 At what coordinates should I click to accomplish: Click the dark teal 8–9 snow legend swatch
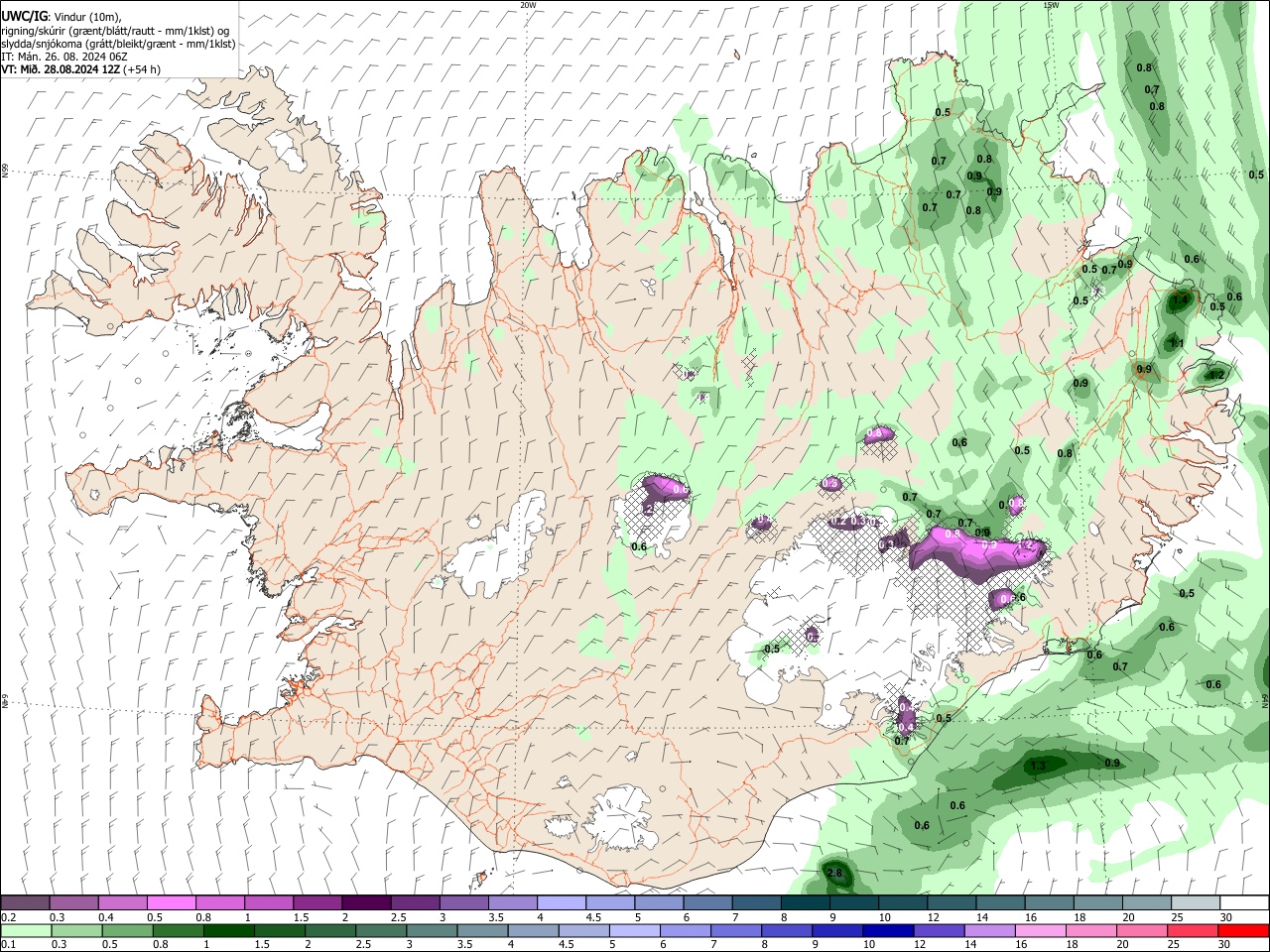(x=804, y=903)
